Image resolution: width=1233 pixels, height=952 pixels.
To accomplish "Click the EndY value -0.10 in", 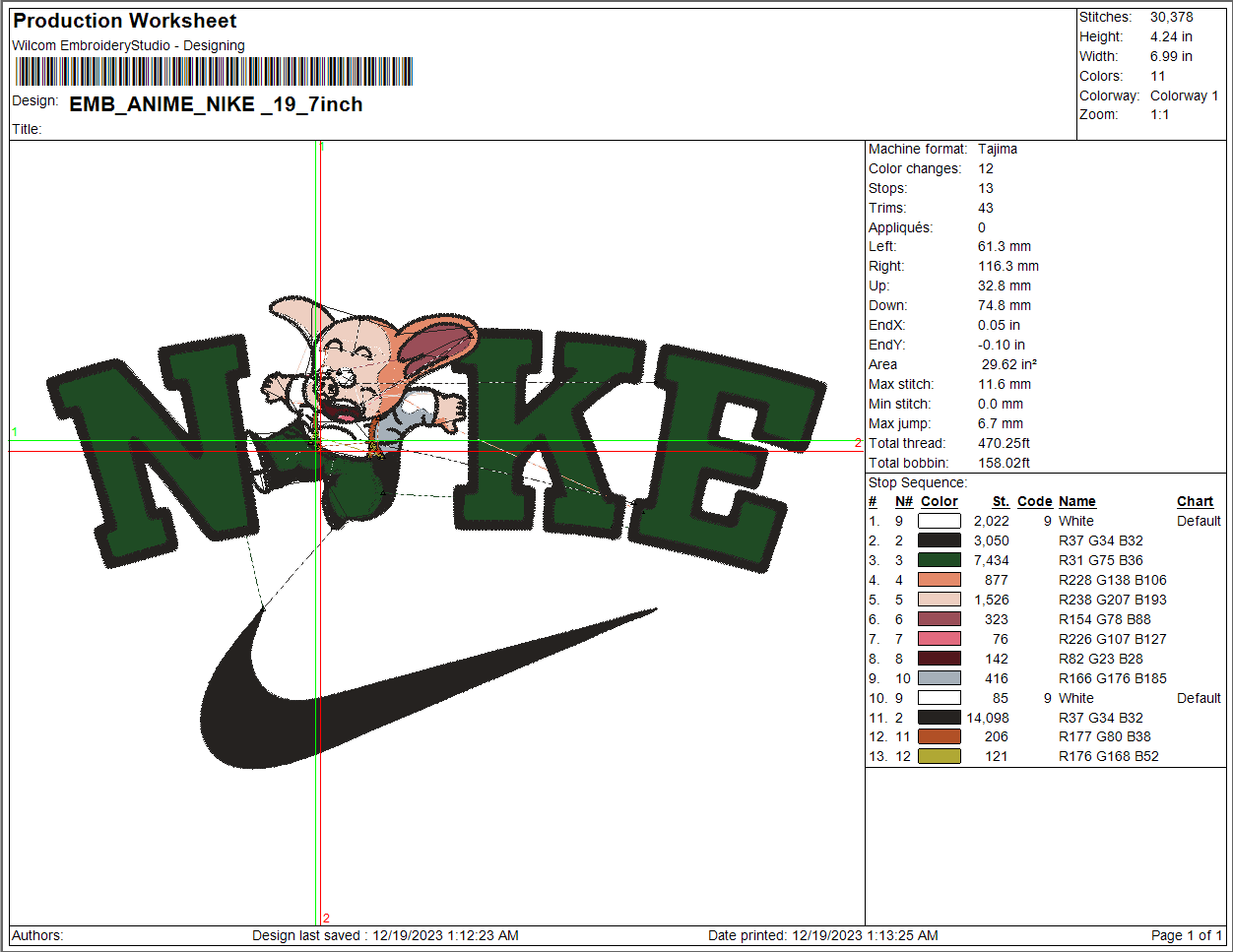I will 1002,345.
